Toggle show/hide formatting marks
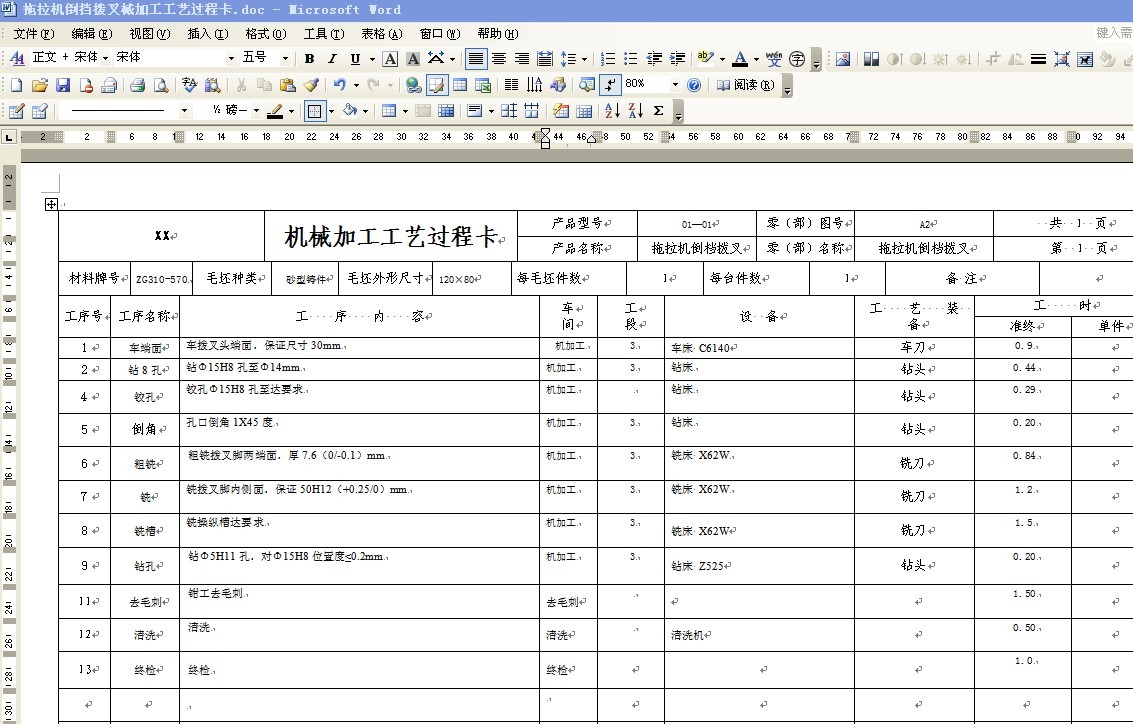 pos(610,85)
